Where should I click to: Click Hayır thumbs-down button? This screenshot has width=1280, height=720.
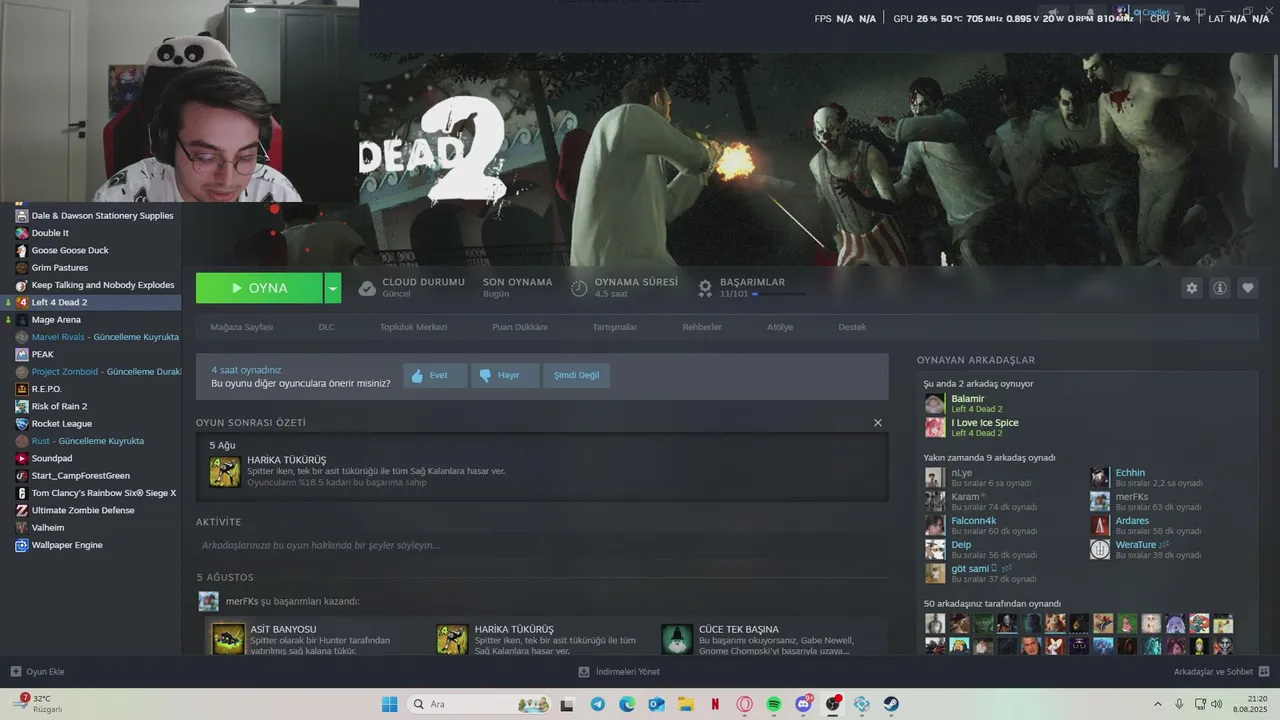[505, 375]
